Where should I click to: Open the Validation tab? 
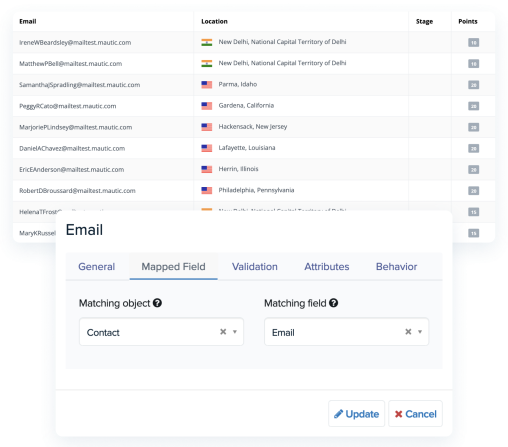click(255, 267)
